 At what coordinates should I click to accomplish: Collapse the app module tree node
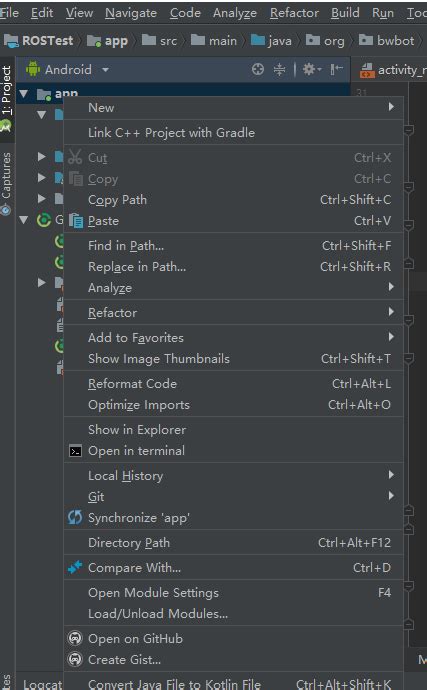click(x=24, y=94)
